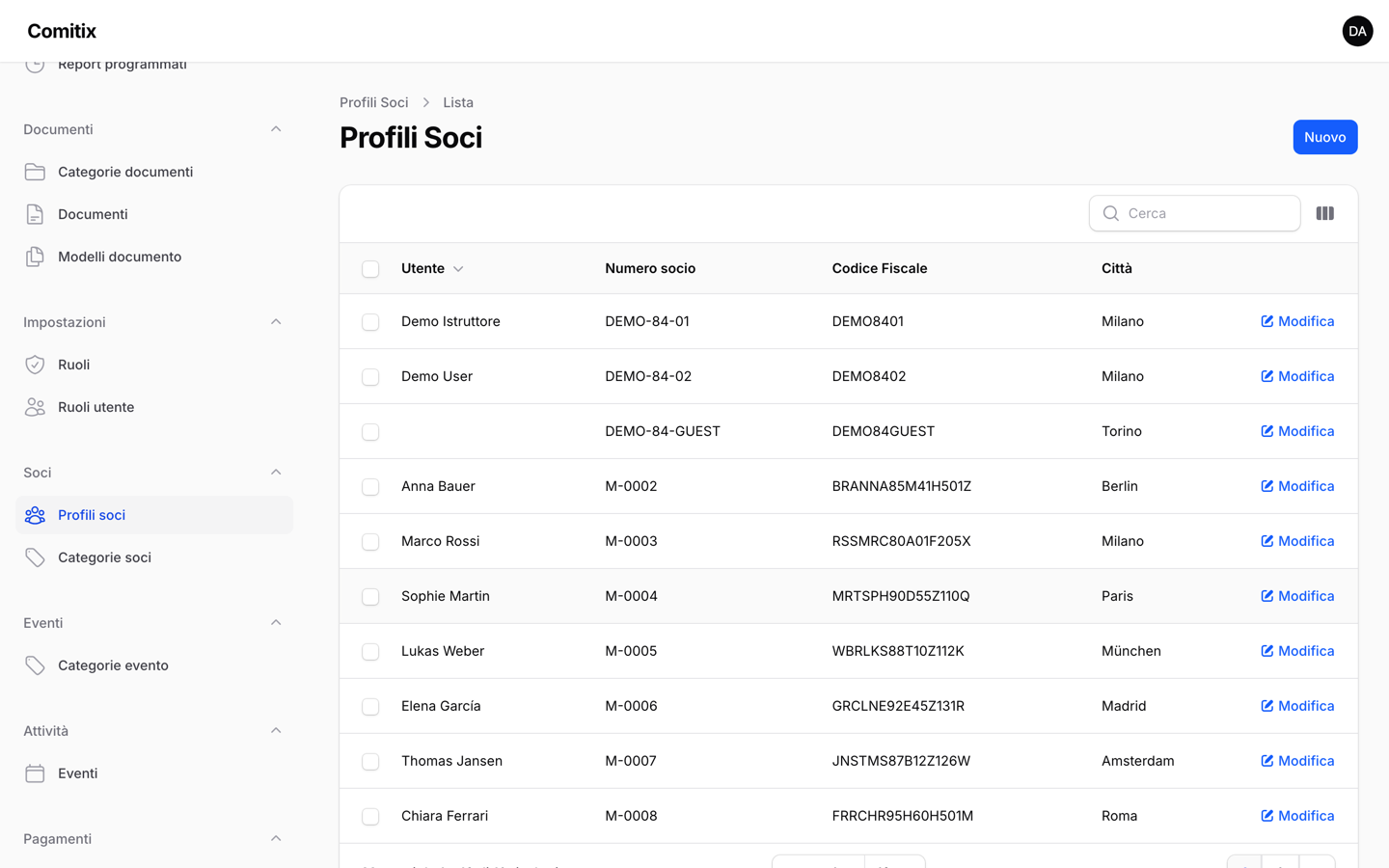
Task: Open Categorie soci in sidebar
Action: [154, 557]
